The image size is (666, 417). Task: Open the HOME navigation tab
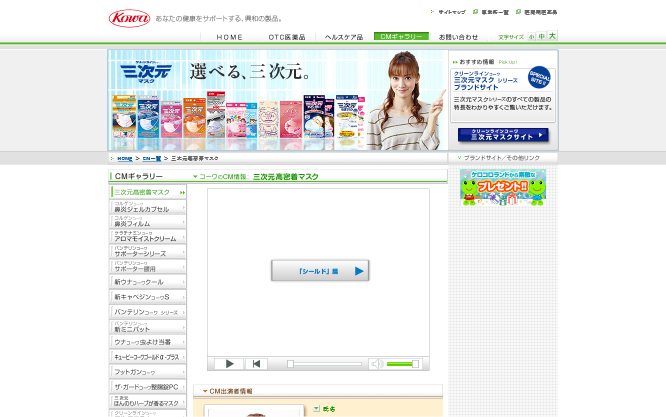[x=229, y=37]
